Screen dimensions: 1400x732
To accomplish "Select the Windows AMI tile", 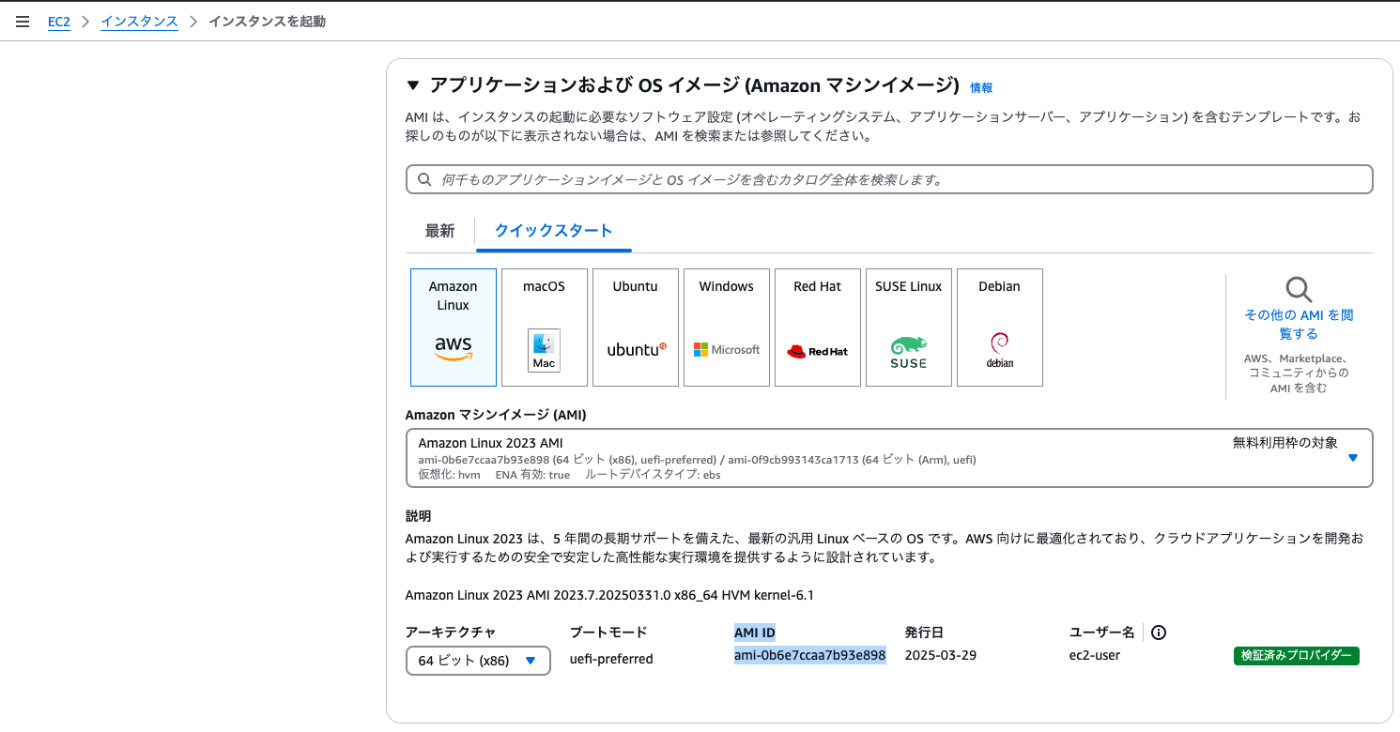I will point(726,327).
